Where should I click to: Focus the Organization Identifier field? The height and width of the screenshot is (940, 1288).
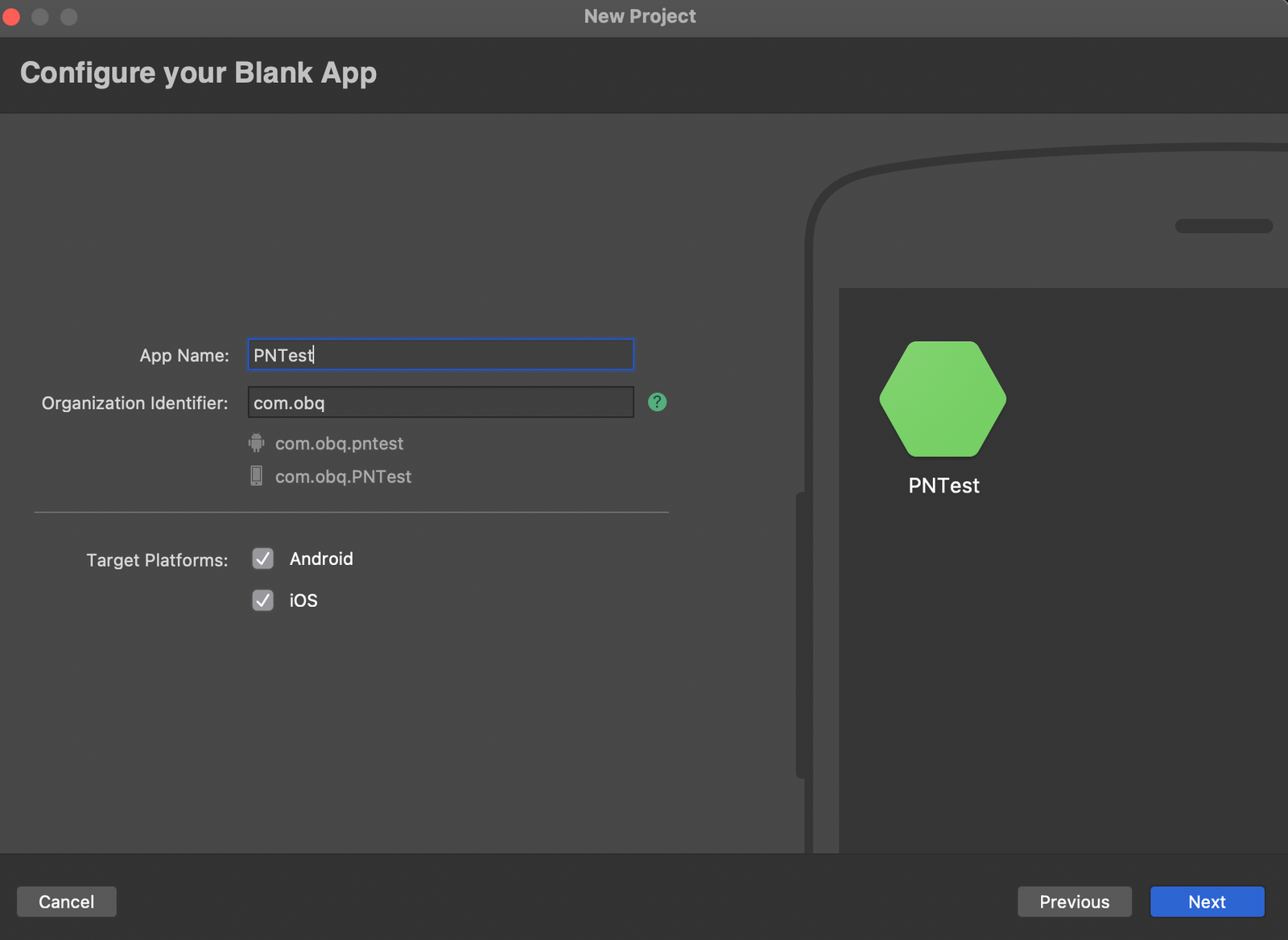coord(440,402)
